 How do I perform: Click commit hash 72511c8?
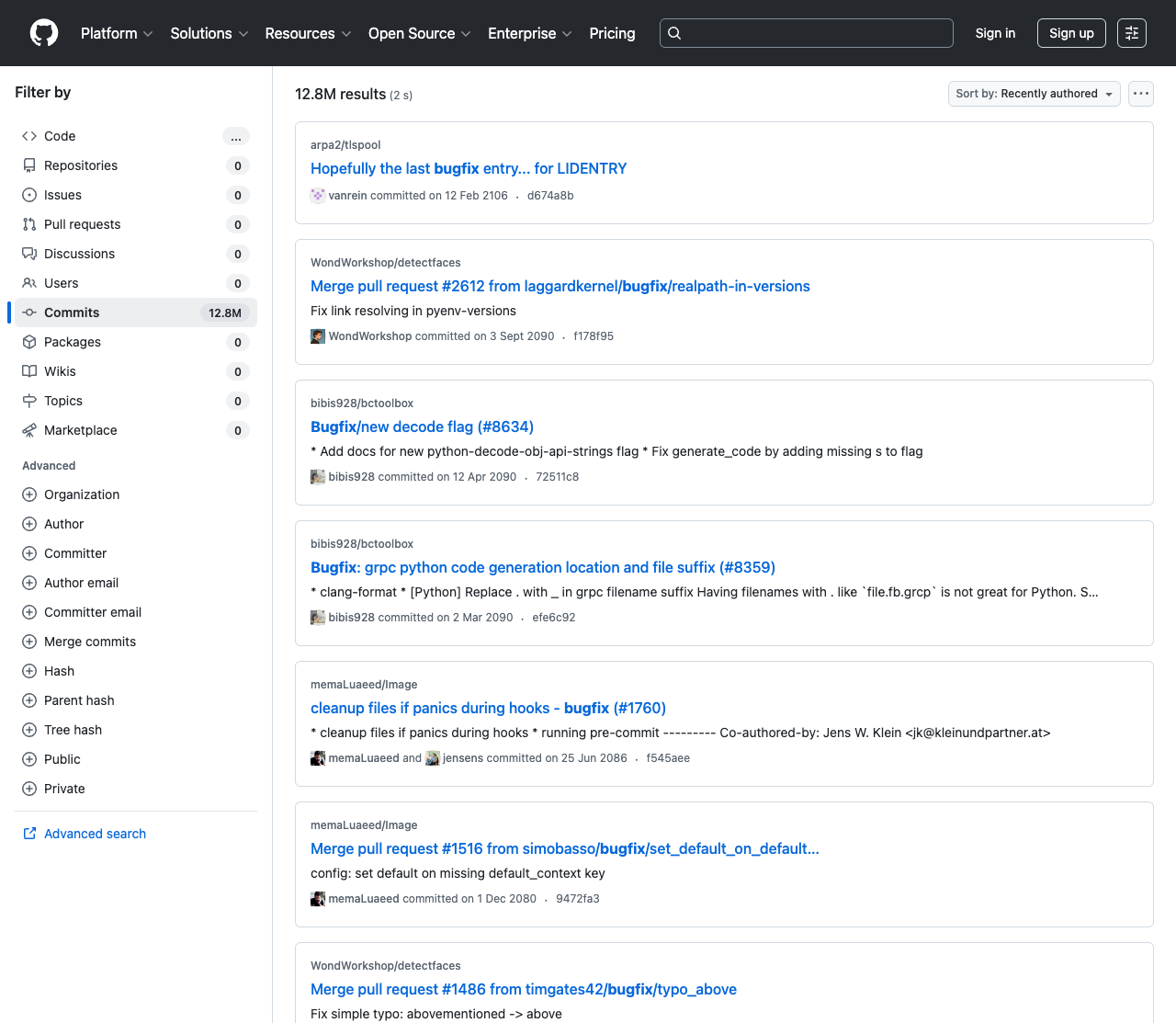point(558,477)
